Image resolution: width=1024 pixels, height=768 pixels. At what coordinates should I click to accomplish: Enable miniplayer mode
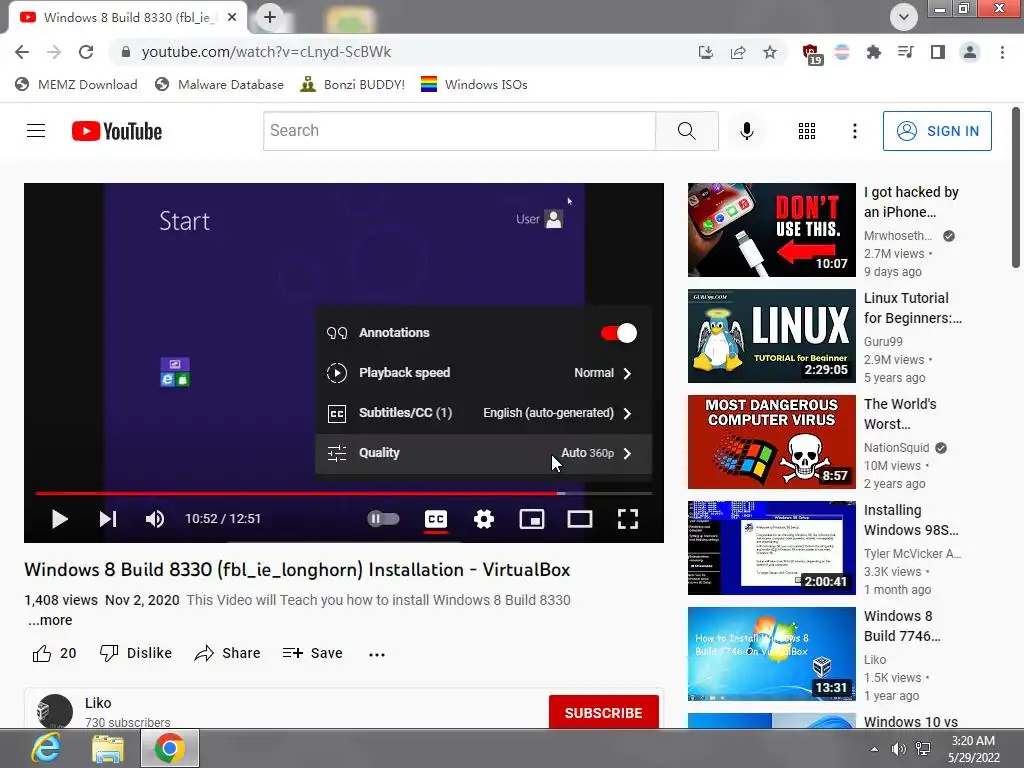(x=532, y=519)
